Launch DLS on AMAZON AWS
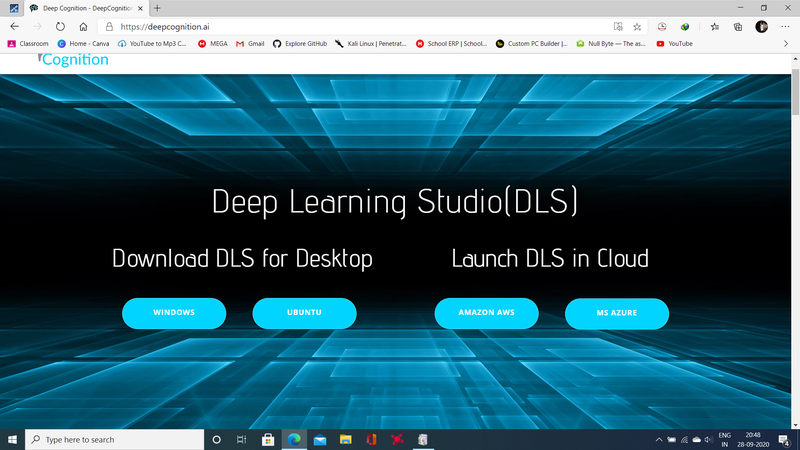The image size is (800, 450). tap(486, 313)
